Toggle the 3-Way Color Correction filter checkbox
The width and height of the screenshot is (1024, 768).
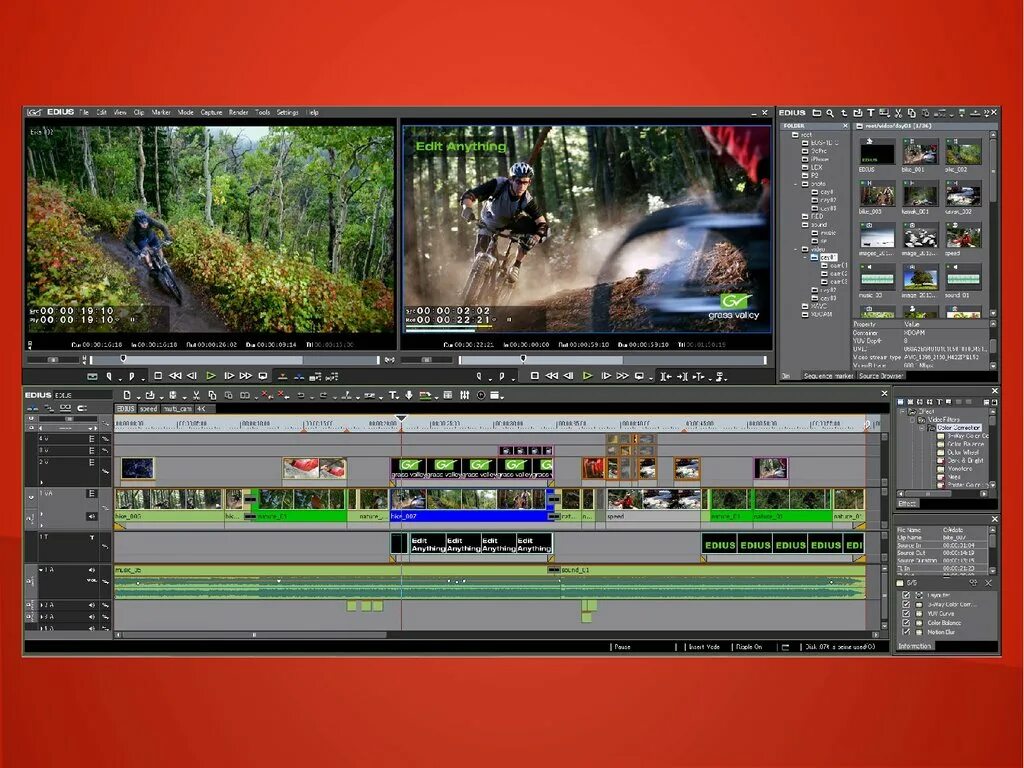pos(906,605)
